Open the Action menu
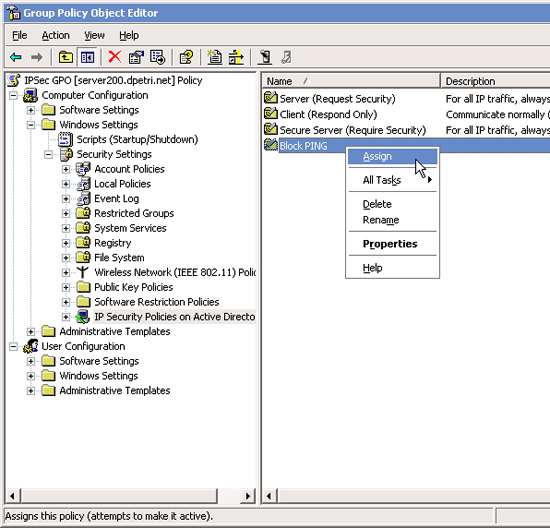The image size is (550, 528). click(55, 35)
